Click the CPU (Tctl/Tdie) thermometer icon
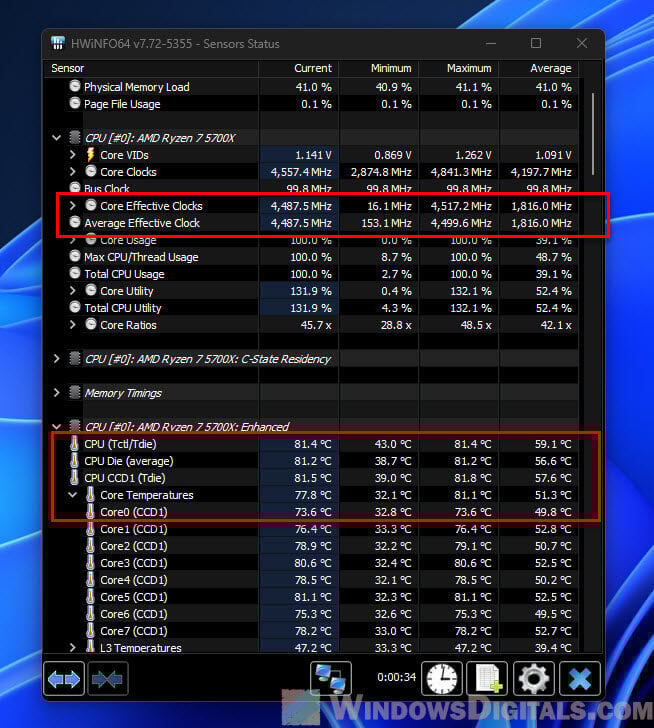Screen dimensions: 654x728 click(74, 443)
